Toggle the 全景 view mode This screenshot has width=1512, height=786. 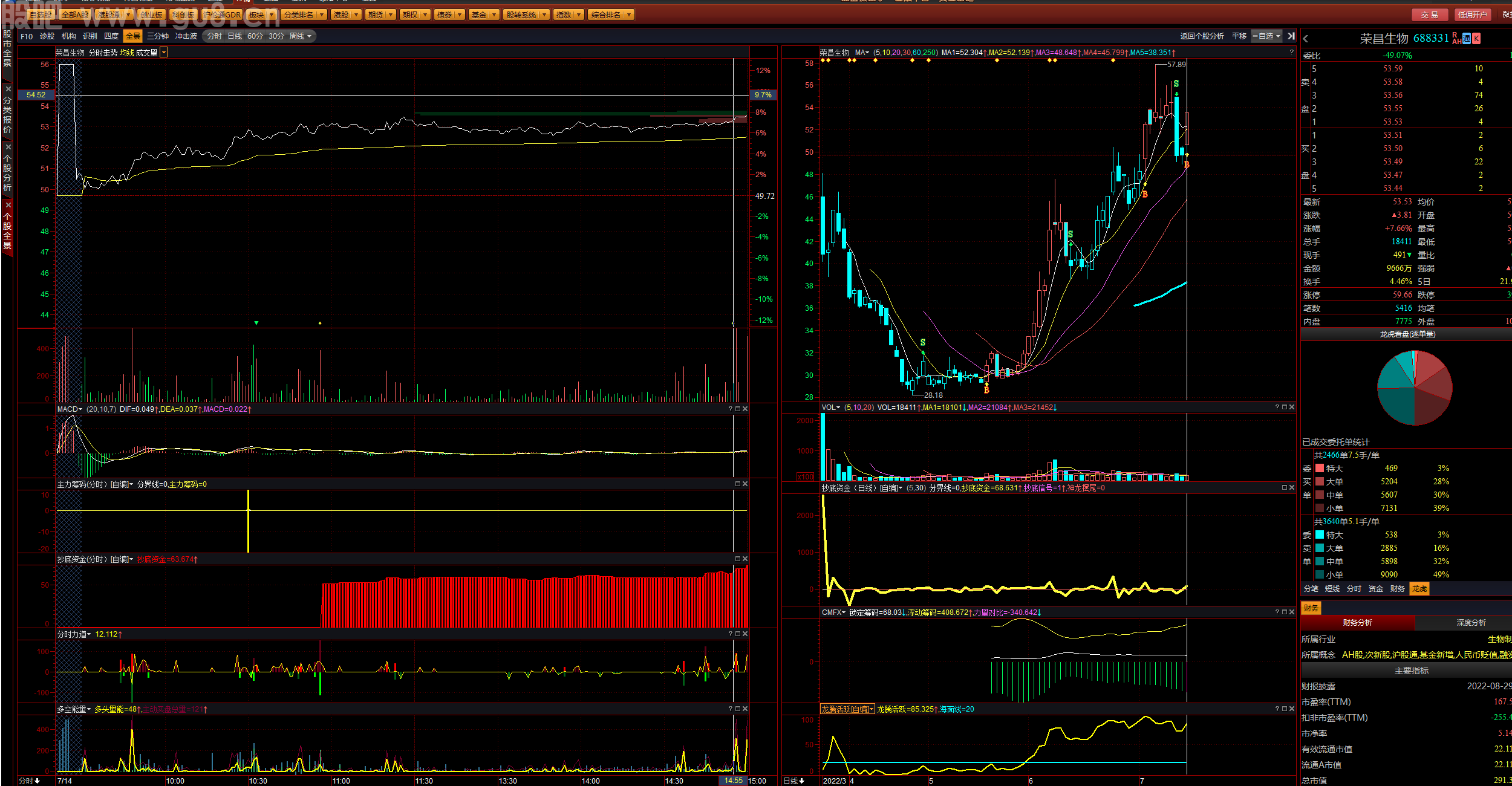pyautogui.click(x=133, y=36)
